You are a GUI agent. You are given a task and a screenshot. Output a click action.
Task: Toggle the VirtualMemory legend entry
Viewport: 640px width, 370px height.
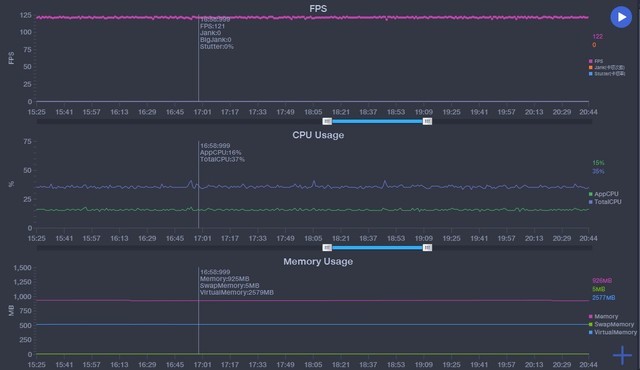click(613, 332)
